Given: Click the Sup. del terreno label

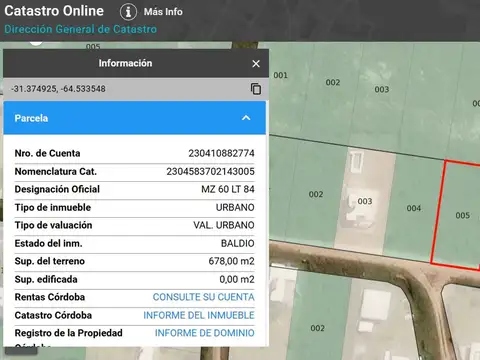Looking at the screenshot, I should click(x=50, y=261).
